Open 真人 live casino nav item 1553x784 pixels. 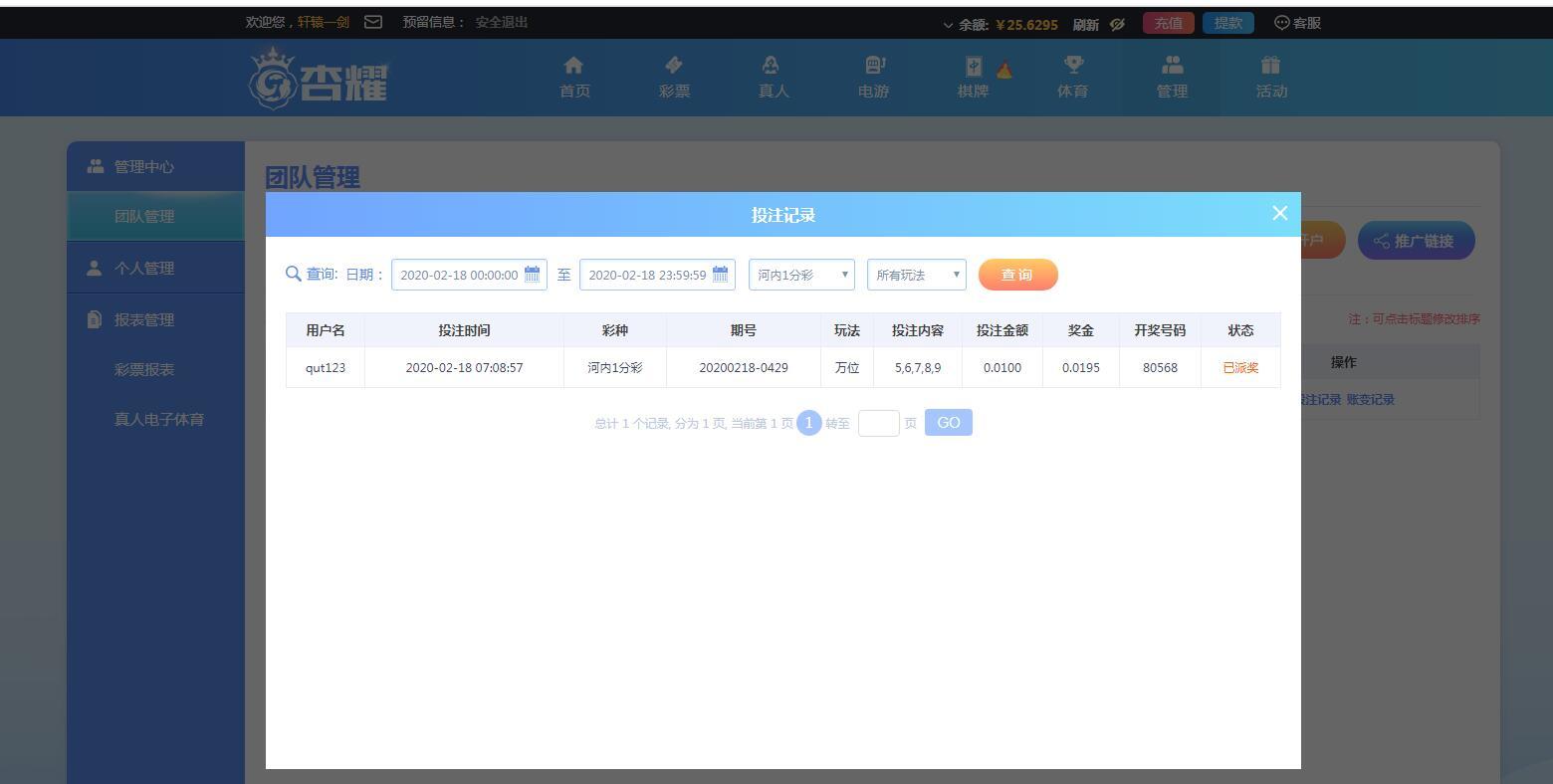point(774,78)
